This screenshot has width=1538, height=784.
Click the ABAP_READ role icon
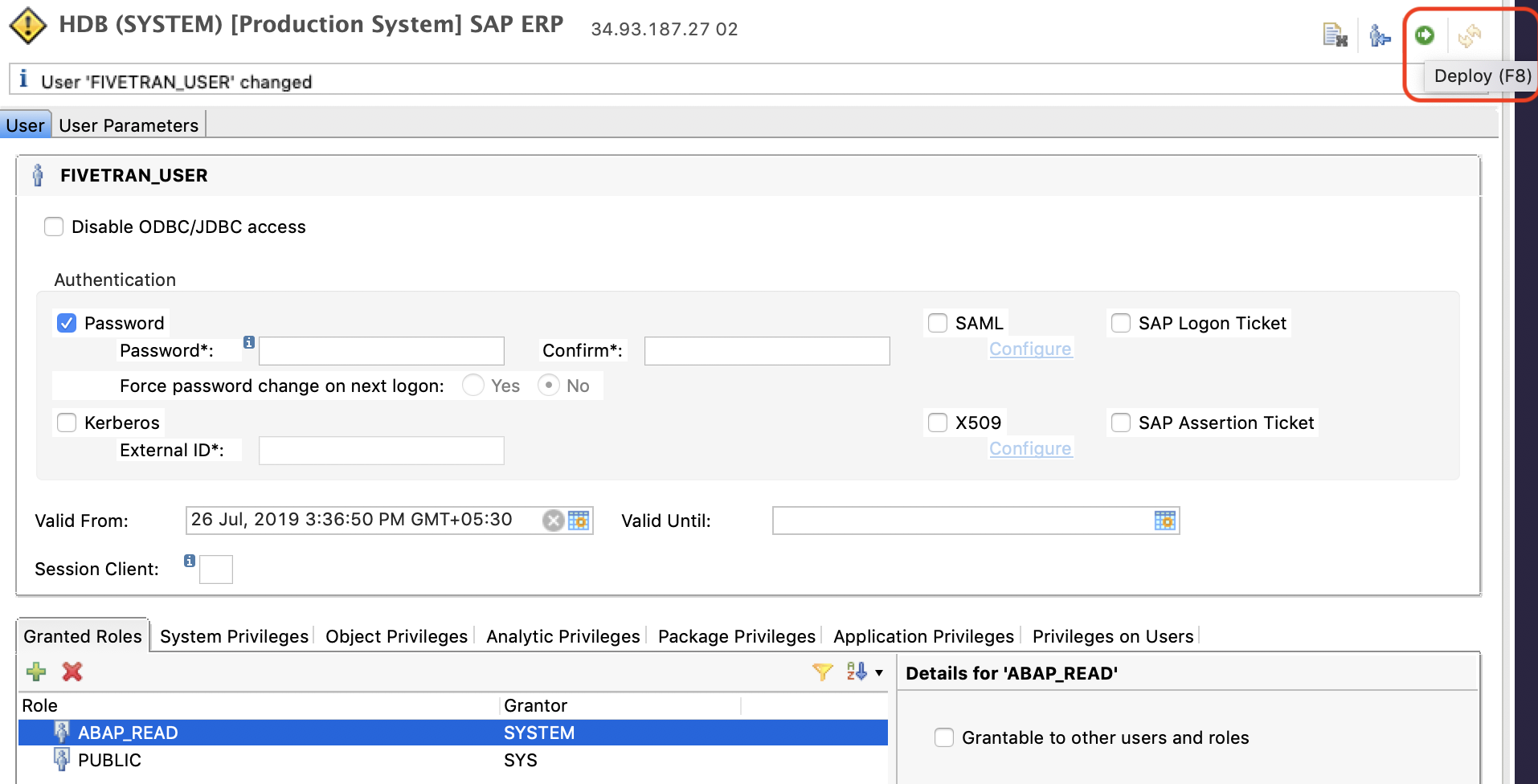[x=62, y=732]
